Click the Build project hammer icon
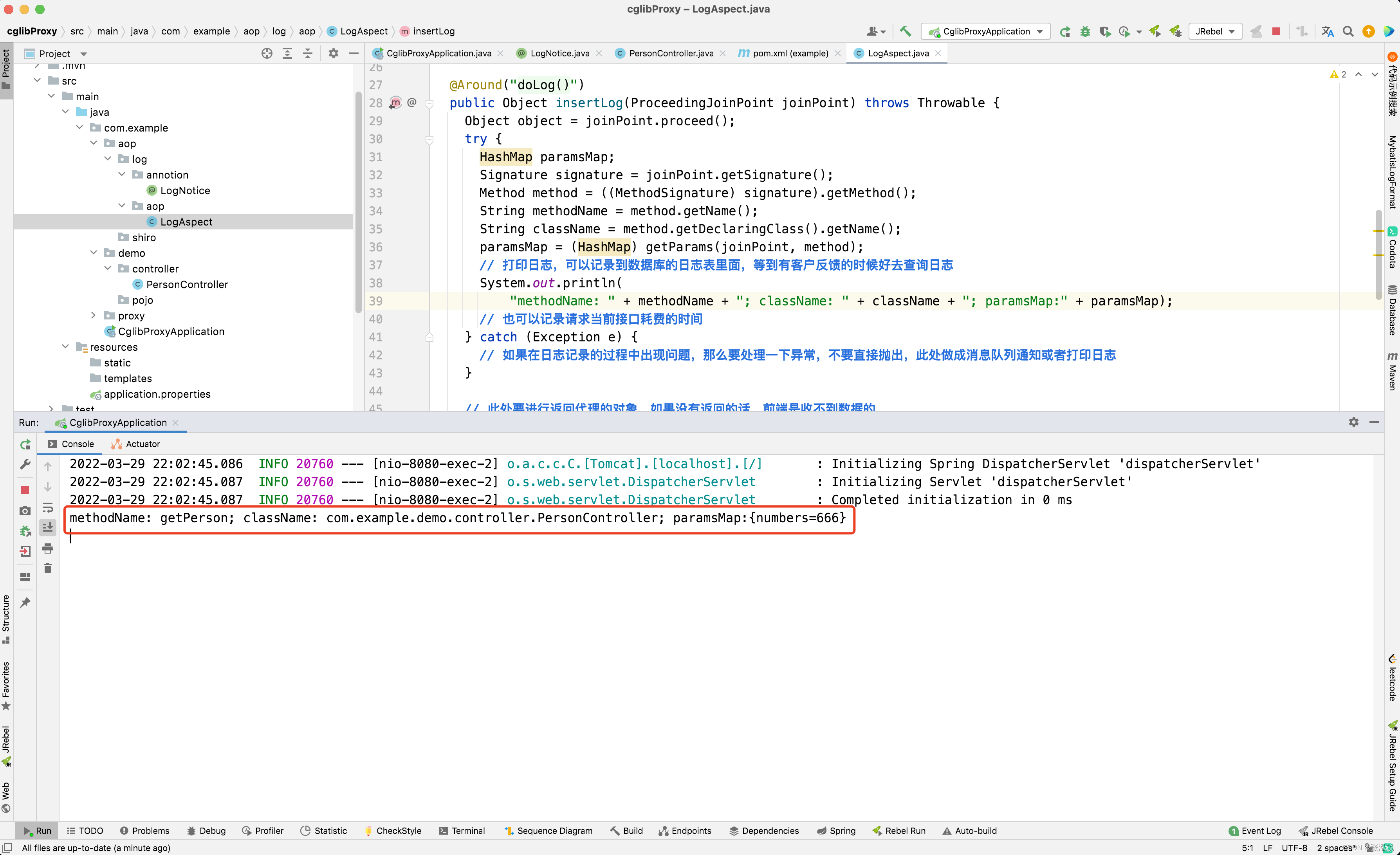 (905, 31)
